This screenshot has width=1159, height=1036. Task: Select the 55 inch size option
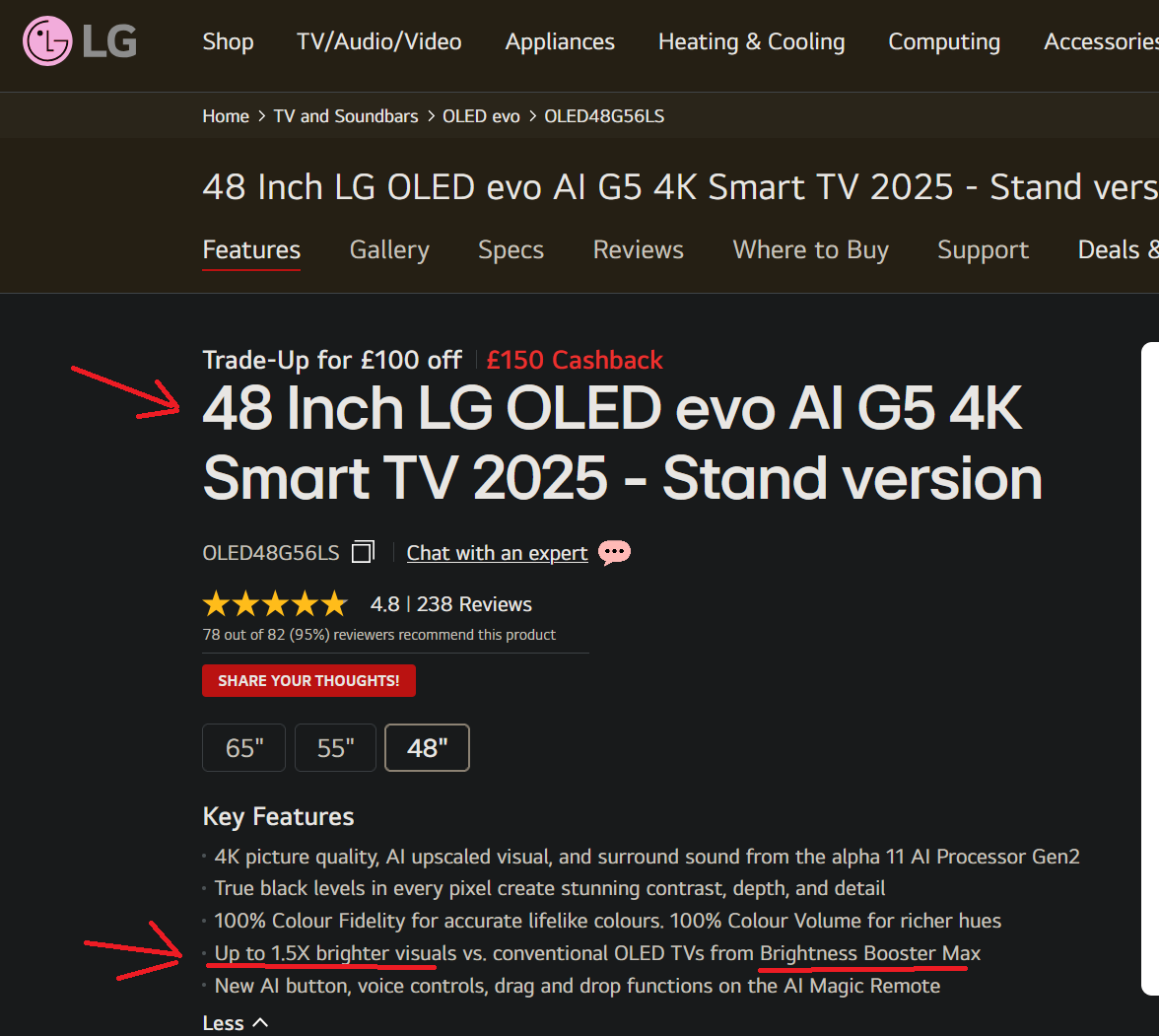(x=335, y=747)
